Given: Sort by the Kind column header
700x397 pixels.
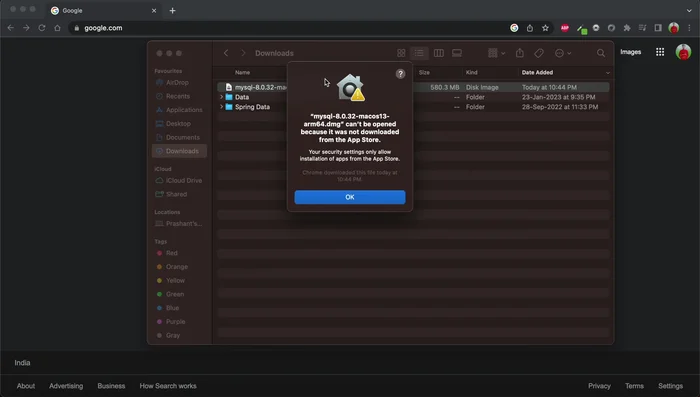Looking at the screenshot, I should (471, 72).
